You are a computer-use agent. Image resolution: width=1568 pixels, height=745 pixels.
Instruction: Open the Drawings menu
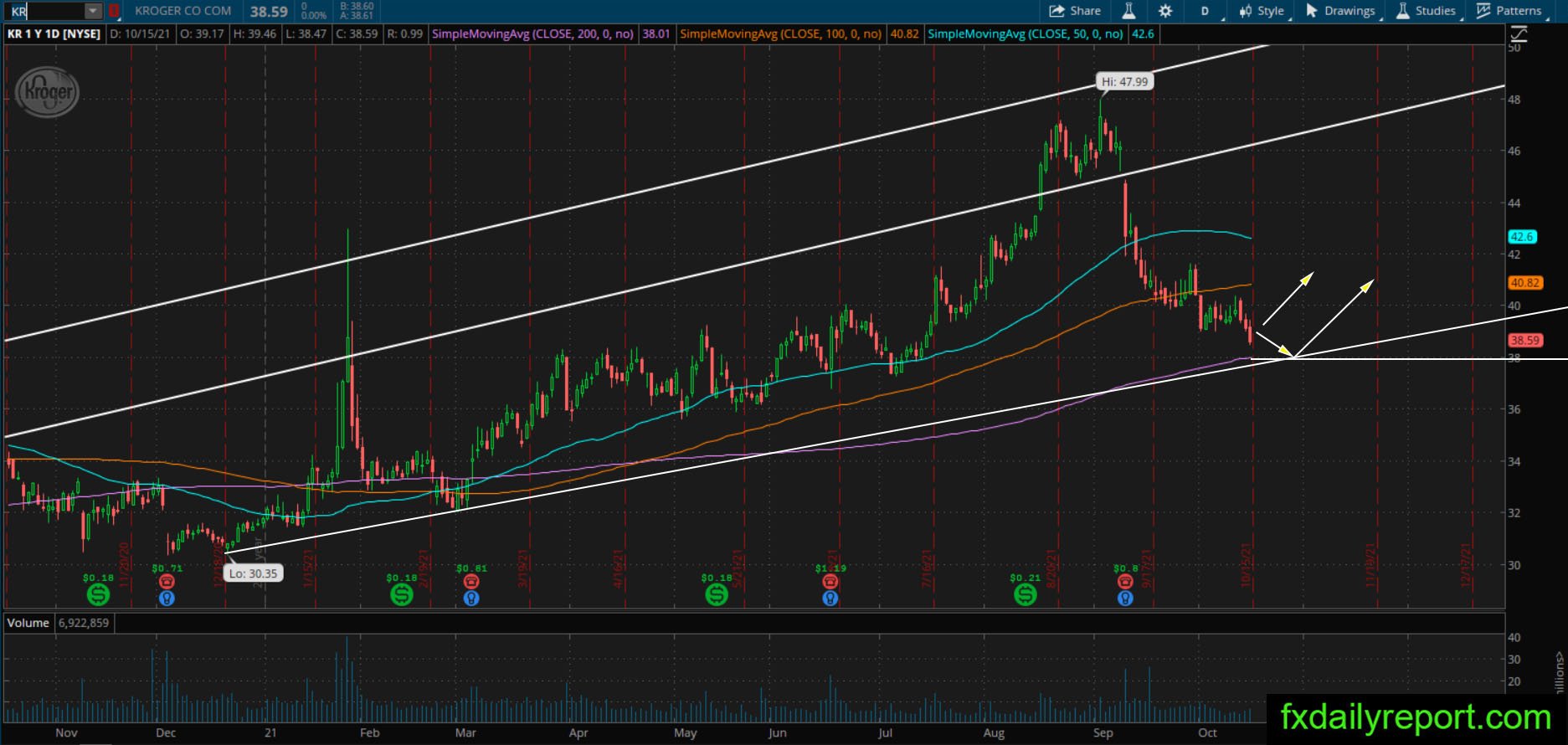[x=1340, y=11]
